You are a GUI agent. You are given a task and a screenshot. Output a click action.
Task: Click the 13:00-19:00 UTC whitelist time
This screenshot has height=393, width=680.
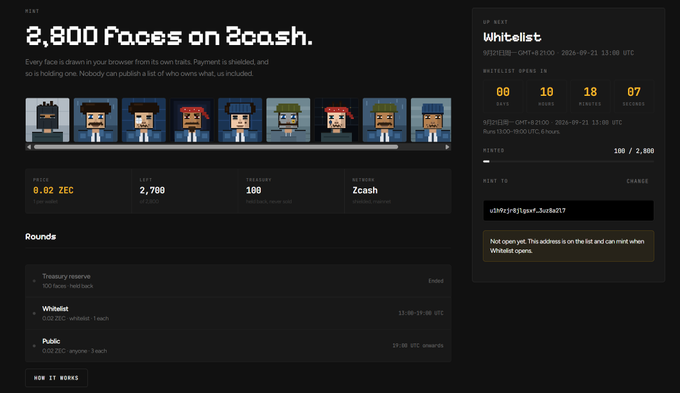point(421,313)
